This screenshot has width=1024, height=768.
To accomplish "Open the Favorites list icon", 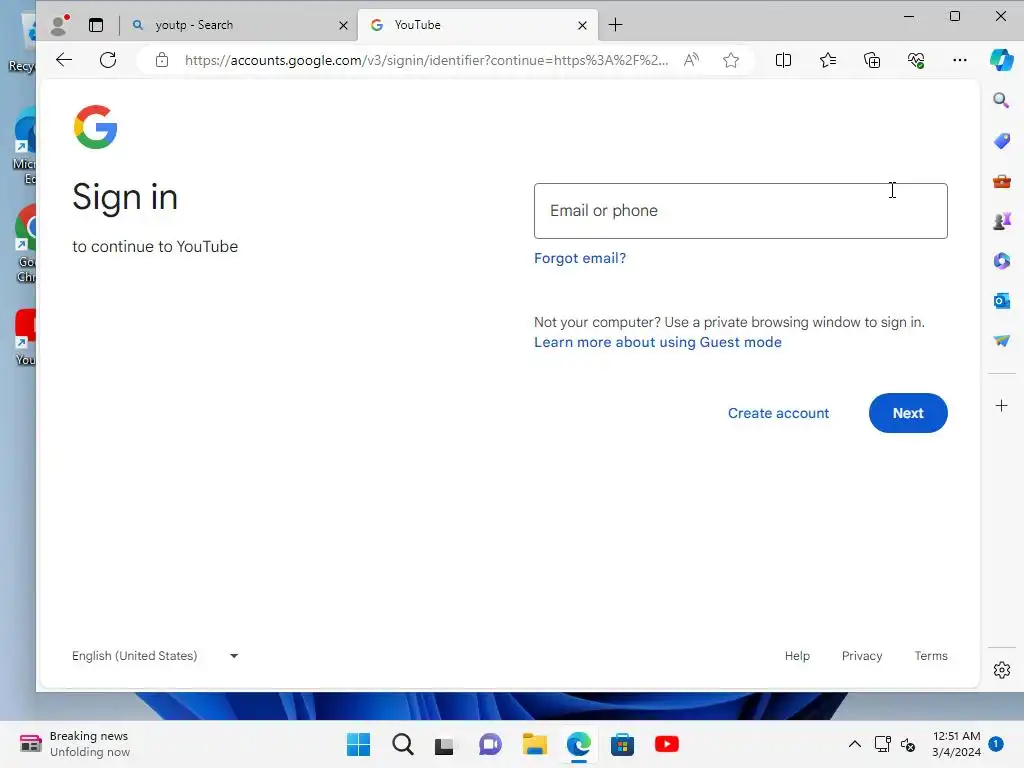I will click(x=827, y=60).
